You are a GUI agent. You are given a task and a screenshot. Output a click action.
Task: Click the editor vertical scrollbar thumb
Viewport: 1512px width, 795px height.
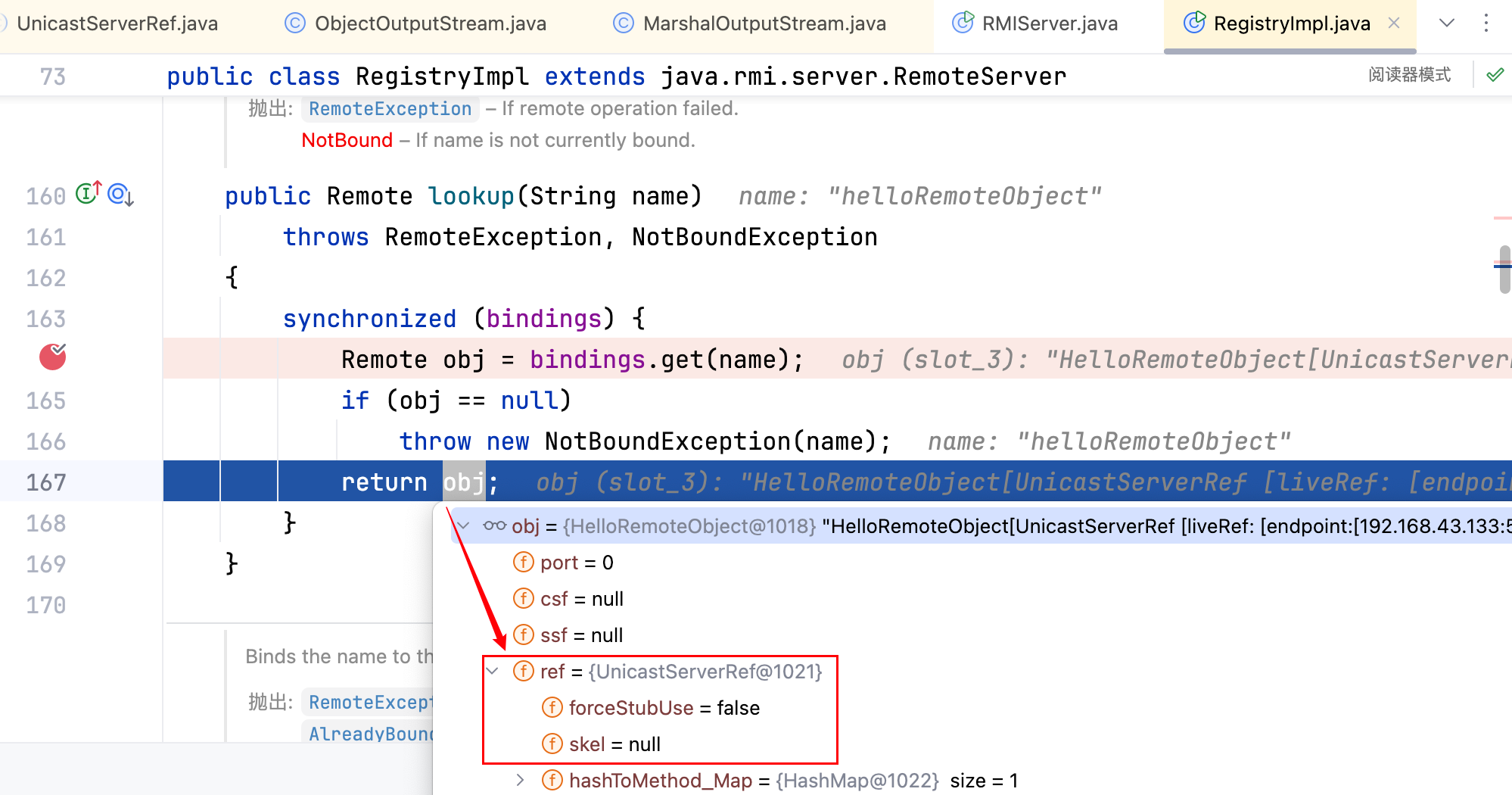(1504, 269)
